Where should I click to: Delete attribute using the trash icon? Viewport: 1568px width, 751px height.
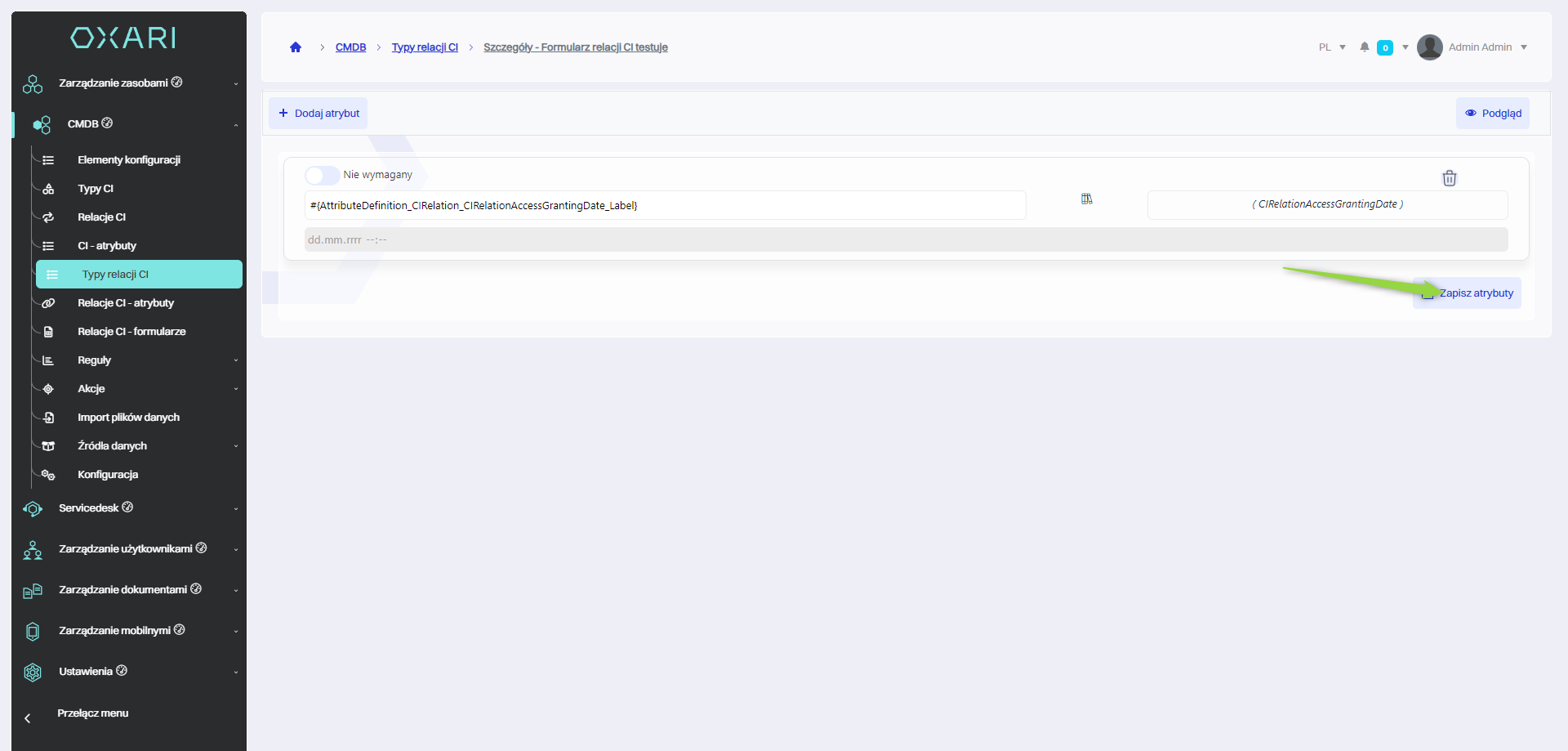[x=1449, y=178]
